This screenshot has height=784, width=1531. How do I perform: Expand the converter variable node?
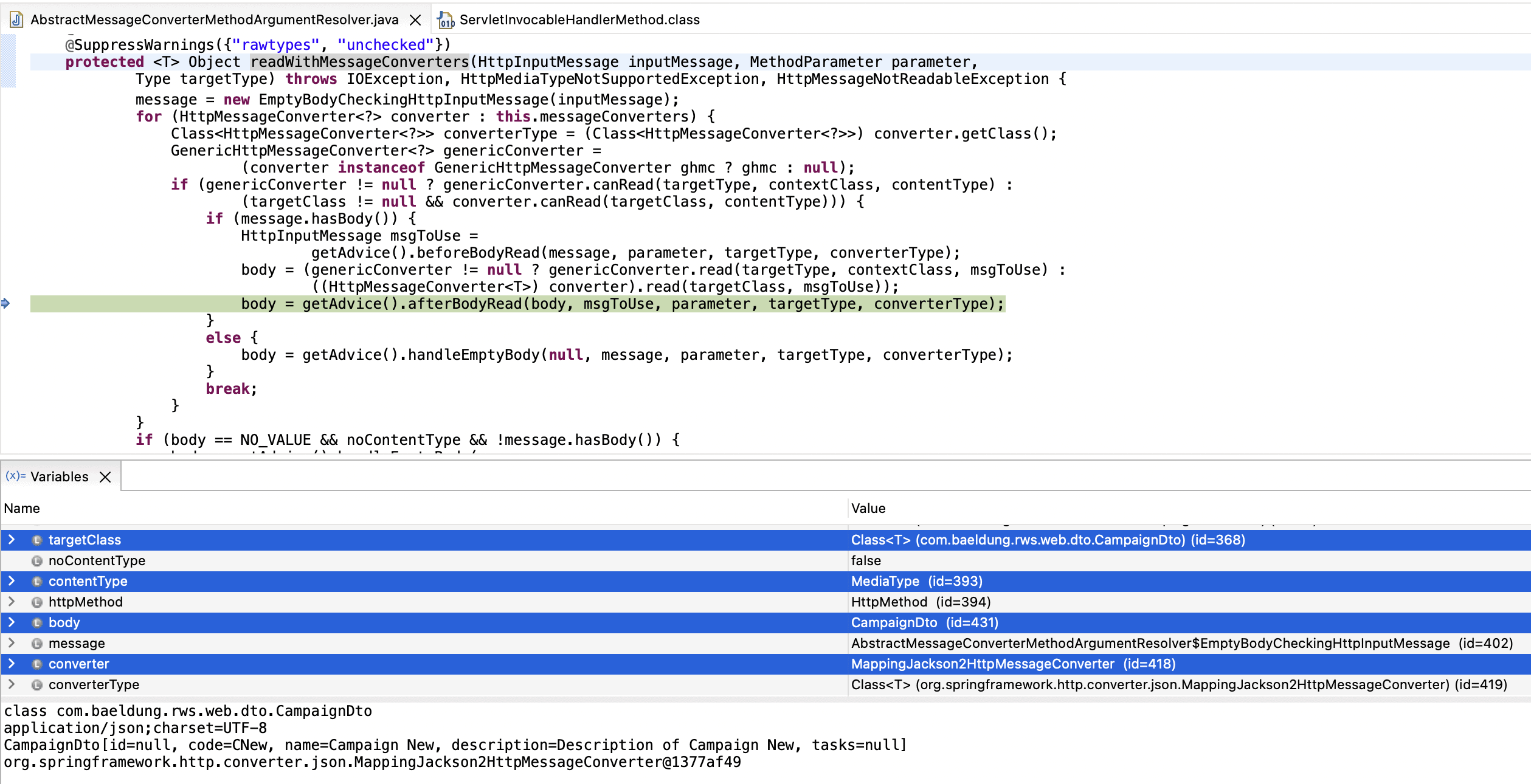[12, 664]
